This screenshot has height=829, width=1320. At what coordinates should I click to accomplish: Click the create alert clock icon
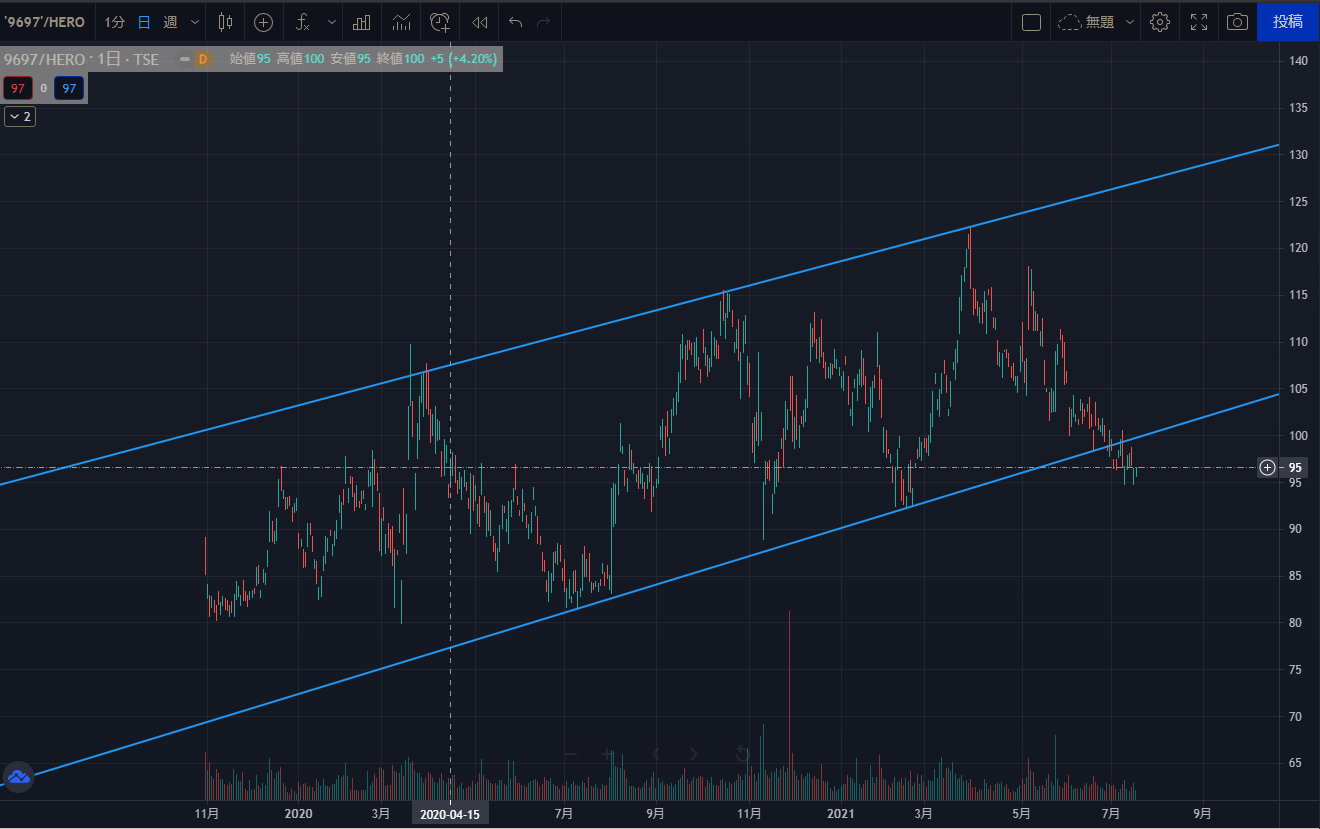coord(440,21)
